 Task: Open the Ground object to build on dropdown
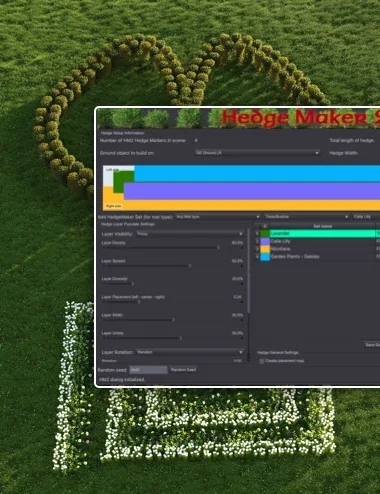coord(257,153)
